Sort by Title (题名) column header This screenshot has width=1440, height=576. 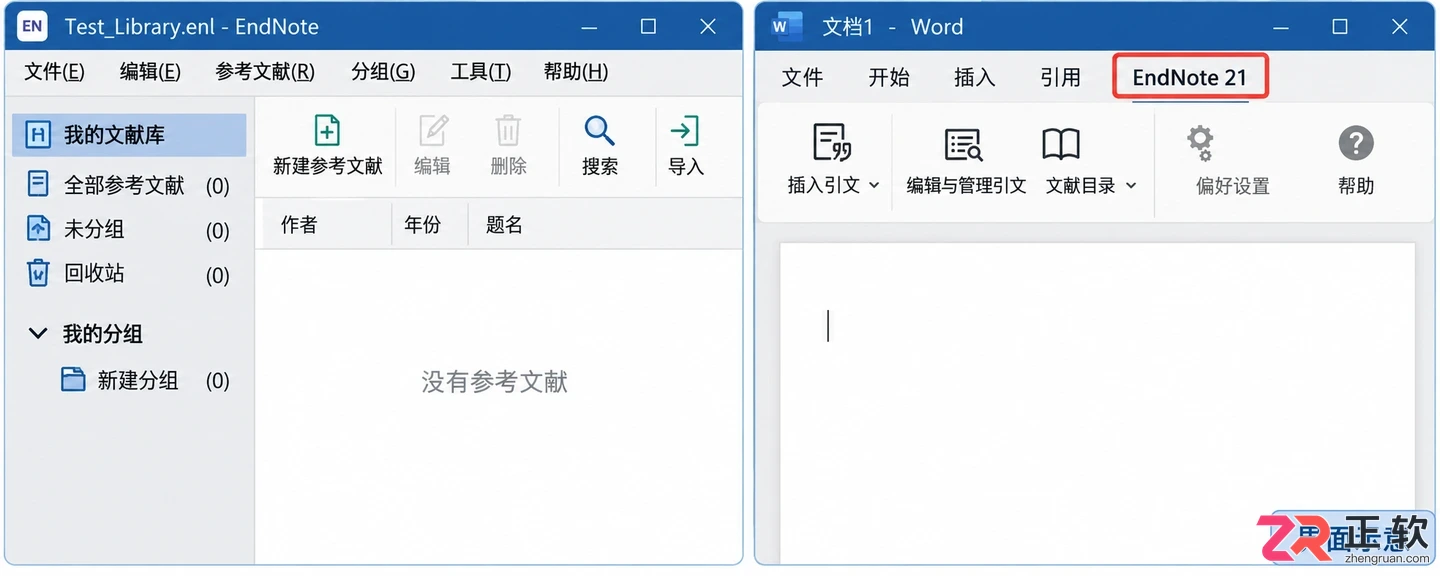pyautogui.click(x=504, y=225)
